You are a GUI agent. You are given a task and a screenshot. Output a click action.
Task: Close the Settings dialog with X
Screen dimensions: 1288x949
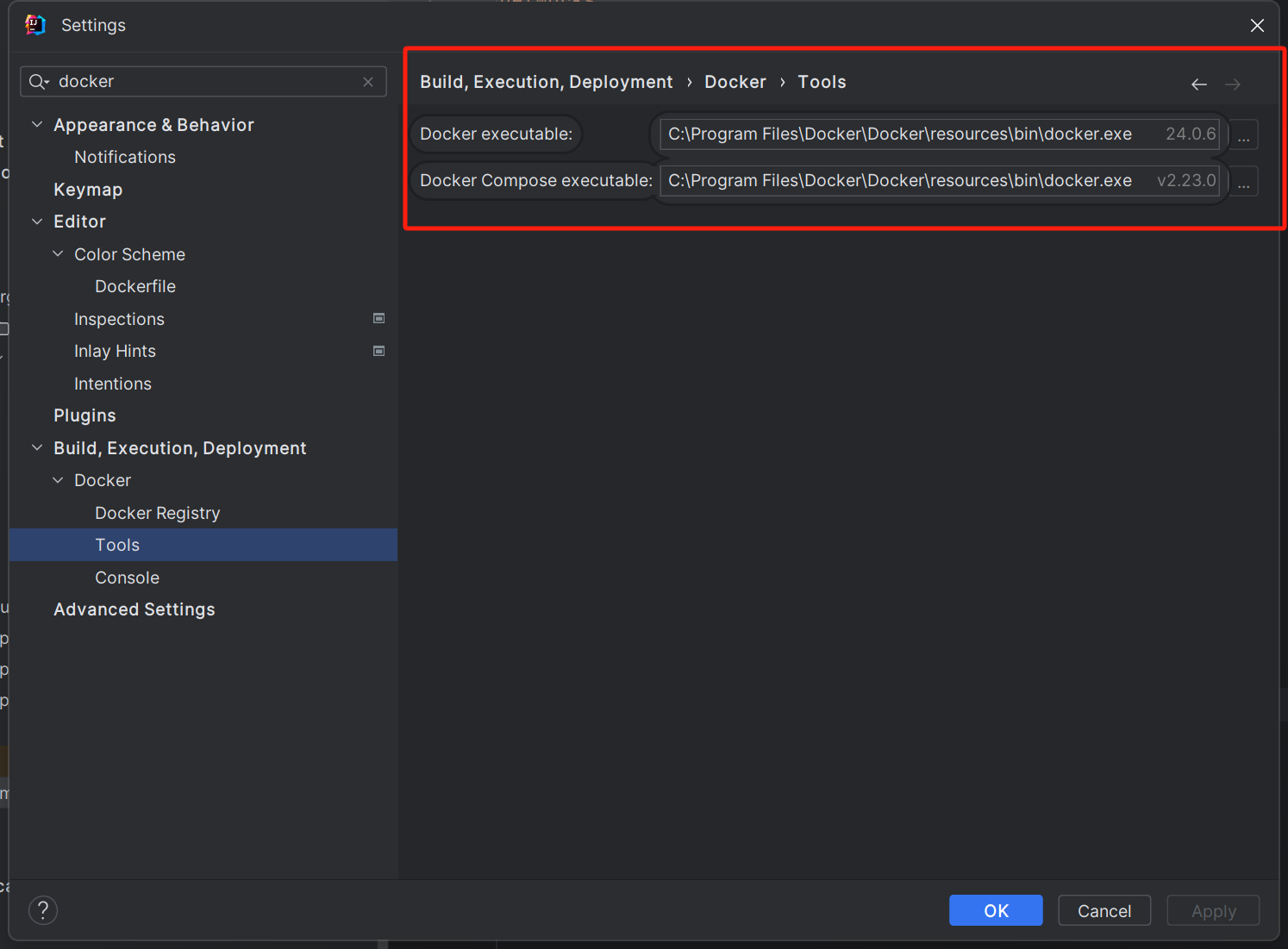1257,26
